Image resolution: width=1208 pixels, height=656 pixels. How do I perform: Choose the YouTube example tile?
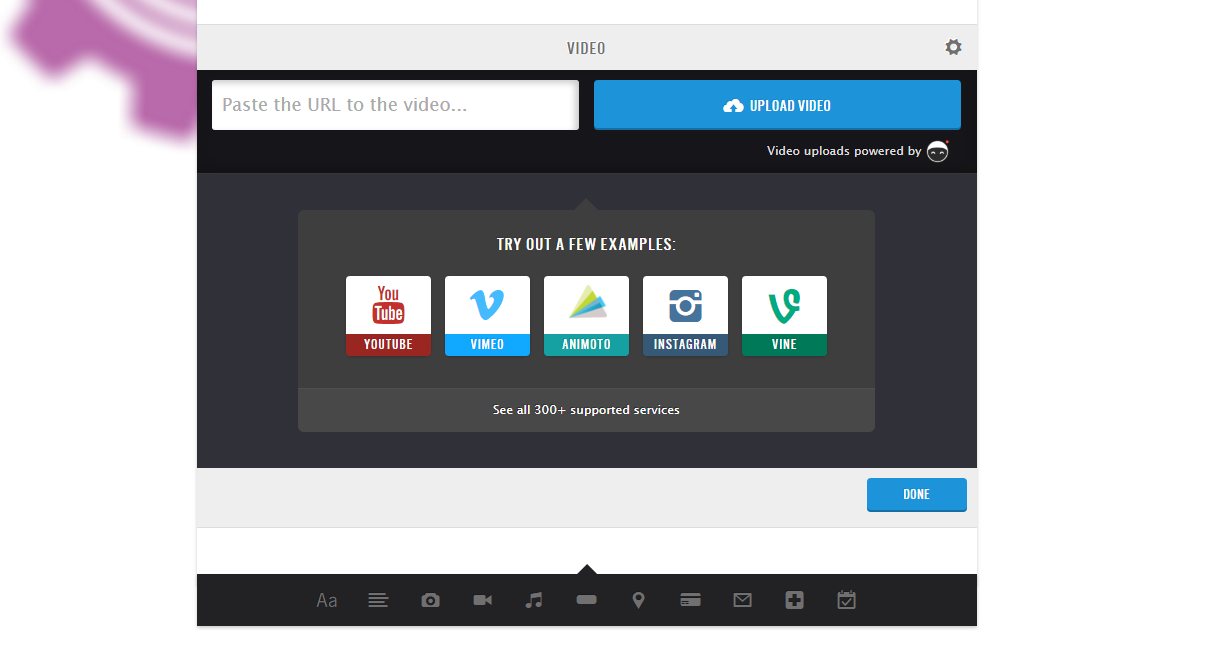pos(388,316)
